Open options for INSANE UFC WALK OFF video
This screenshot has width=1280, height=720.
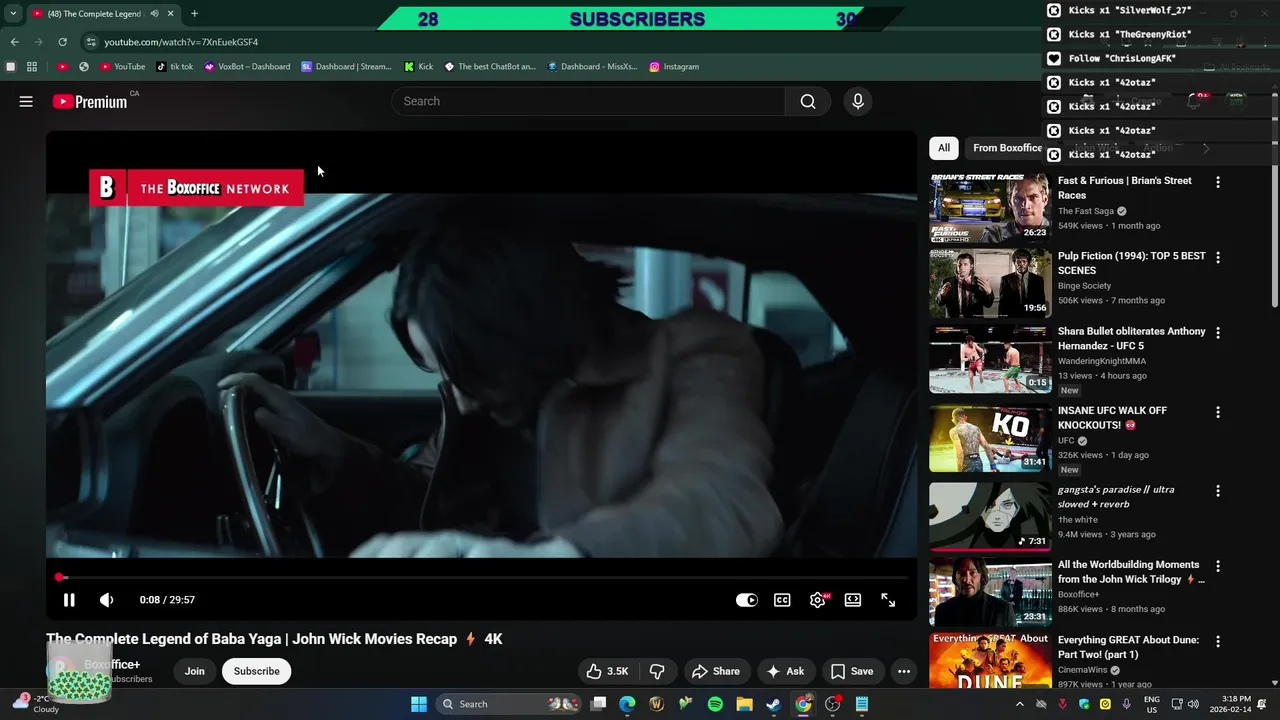(x=1217, y=412)
